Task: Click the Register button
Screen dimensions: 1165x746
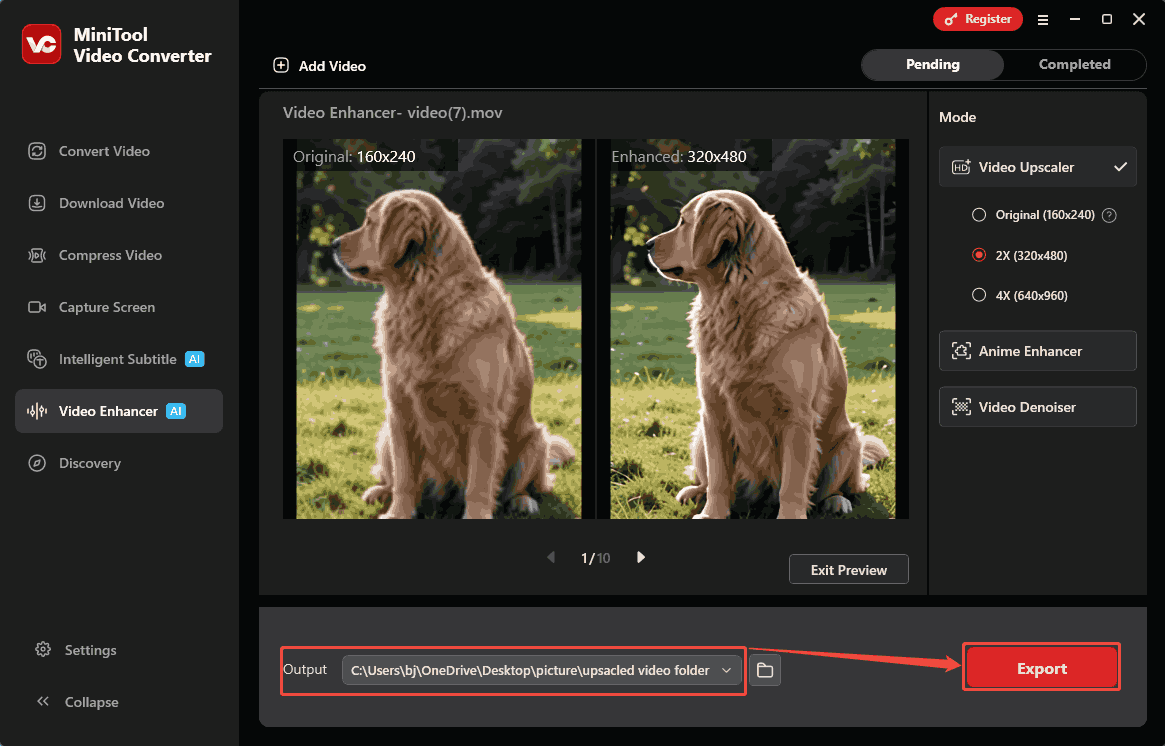Action: click(x=977, y=19)
